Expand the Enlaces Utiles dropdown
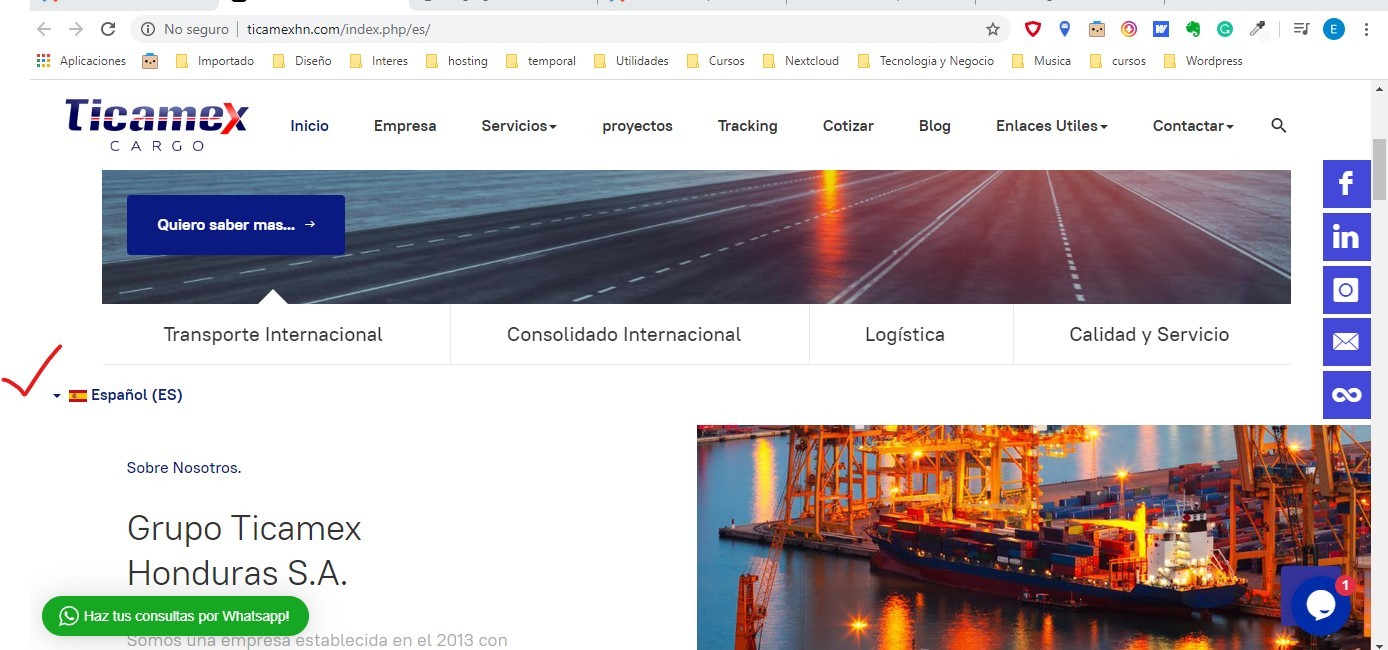This screenshot has width=1388, height=650. tap(1051, 126)
